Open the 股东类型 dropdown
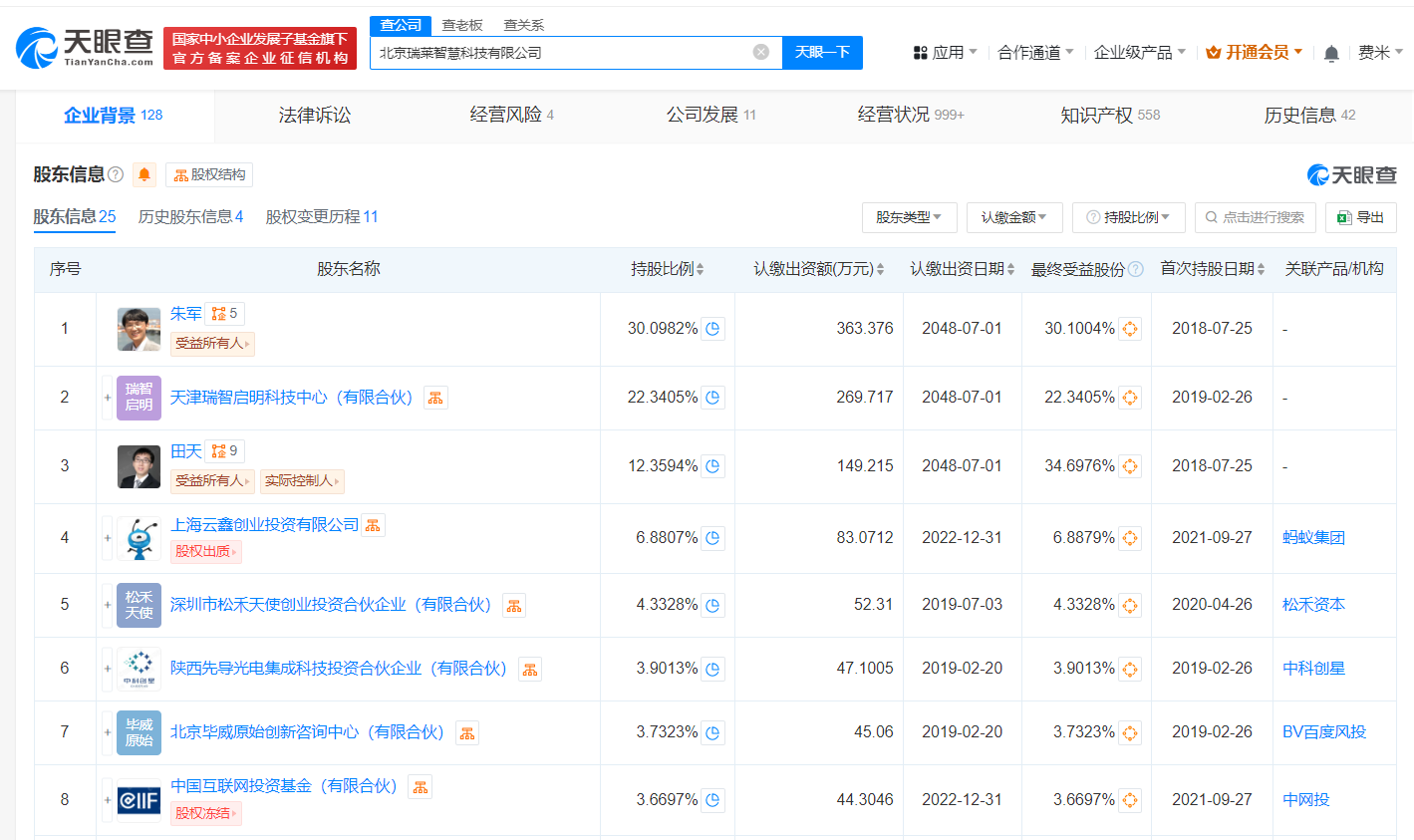Image resolution: width=1414 pixels, height=840 pixels. click(909, 217)
